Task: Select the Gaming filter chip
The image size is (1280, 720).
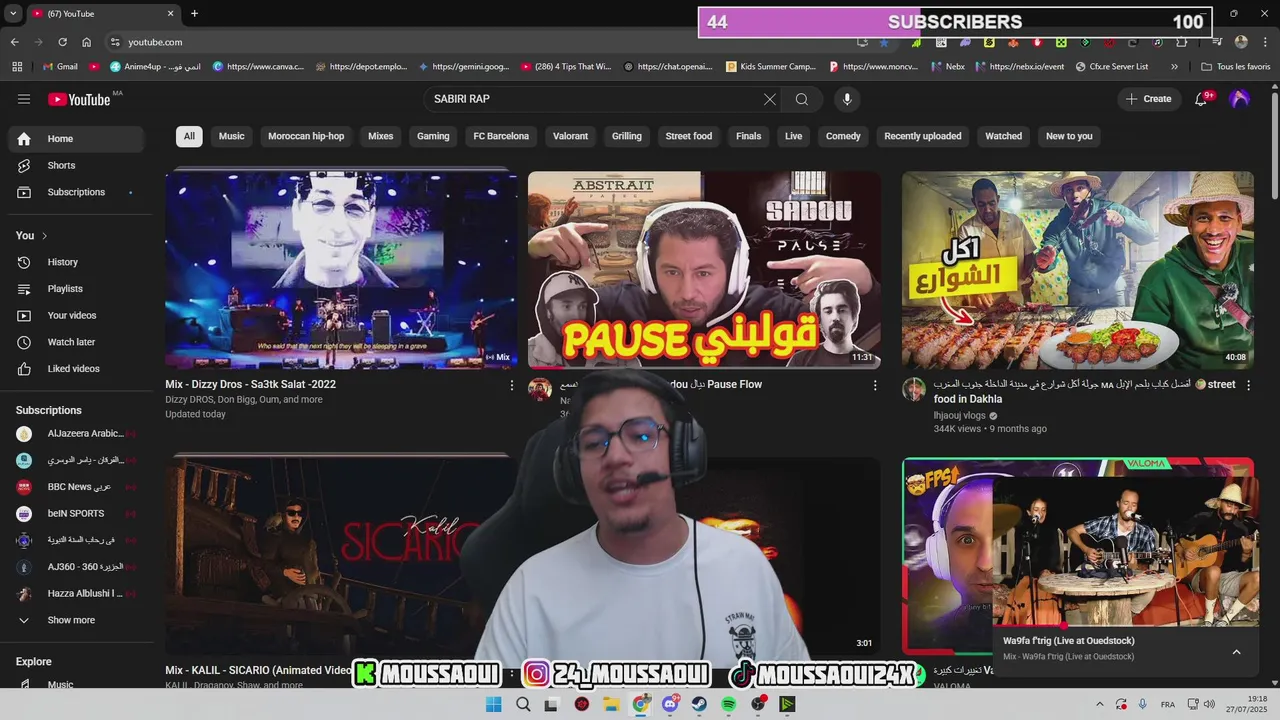Action: click(433, 136)
